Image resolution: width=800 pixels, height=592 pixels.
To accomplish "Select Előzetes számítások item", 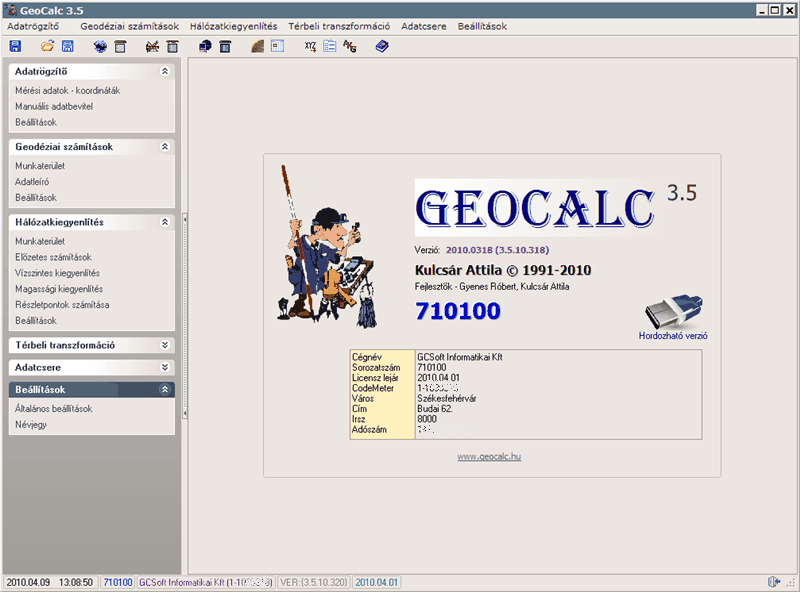I will 53,257.
